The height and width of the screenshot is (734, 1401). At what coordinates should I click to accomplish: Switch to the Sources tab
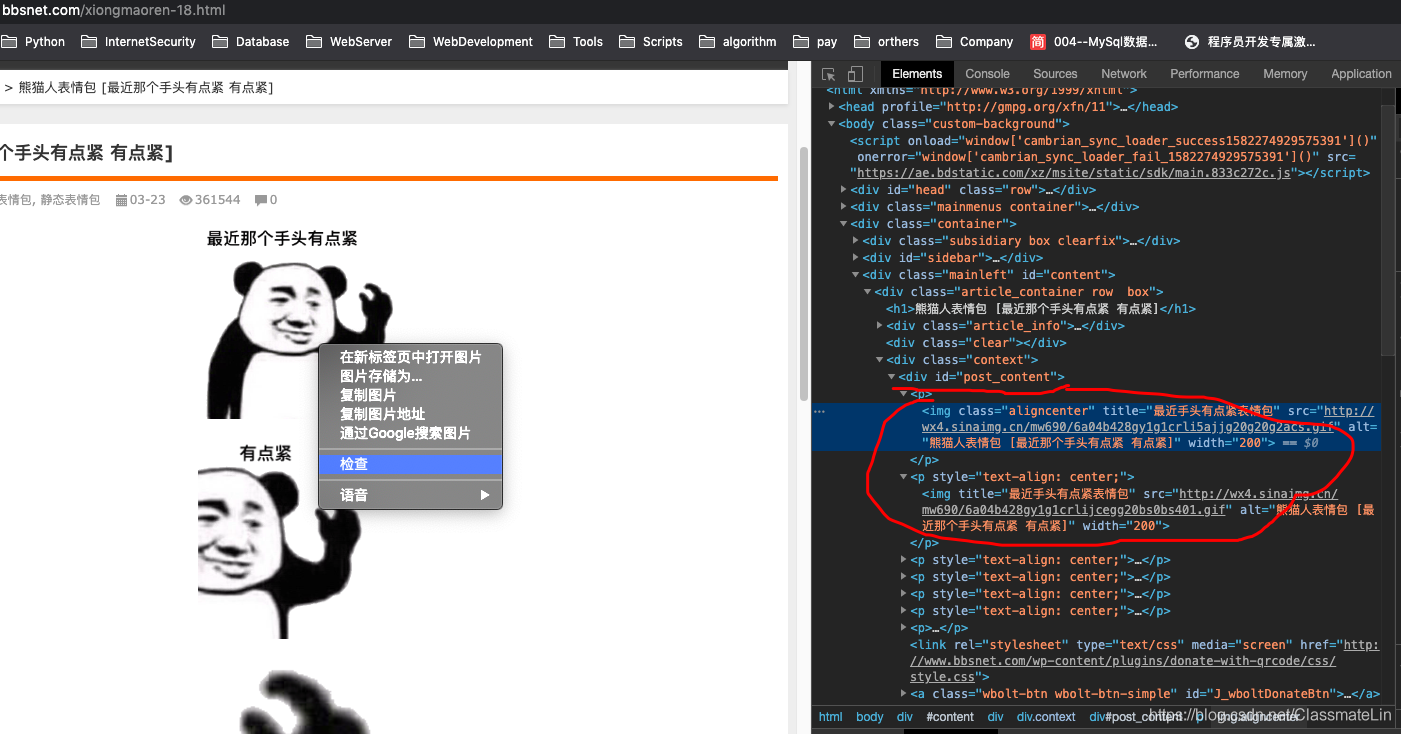[1055, 74]
